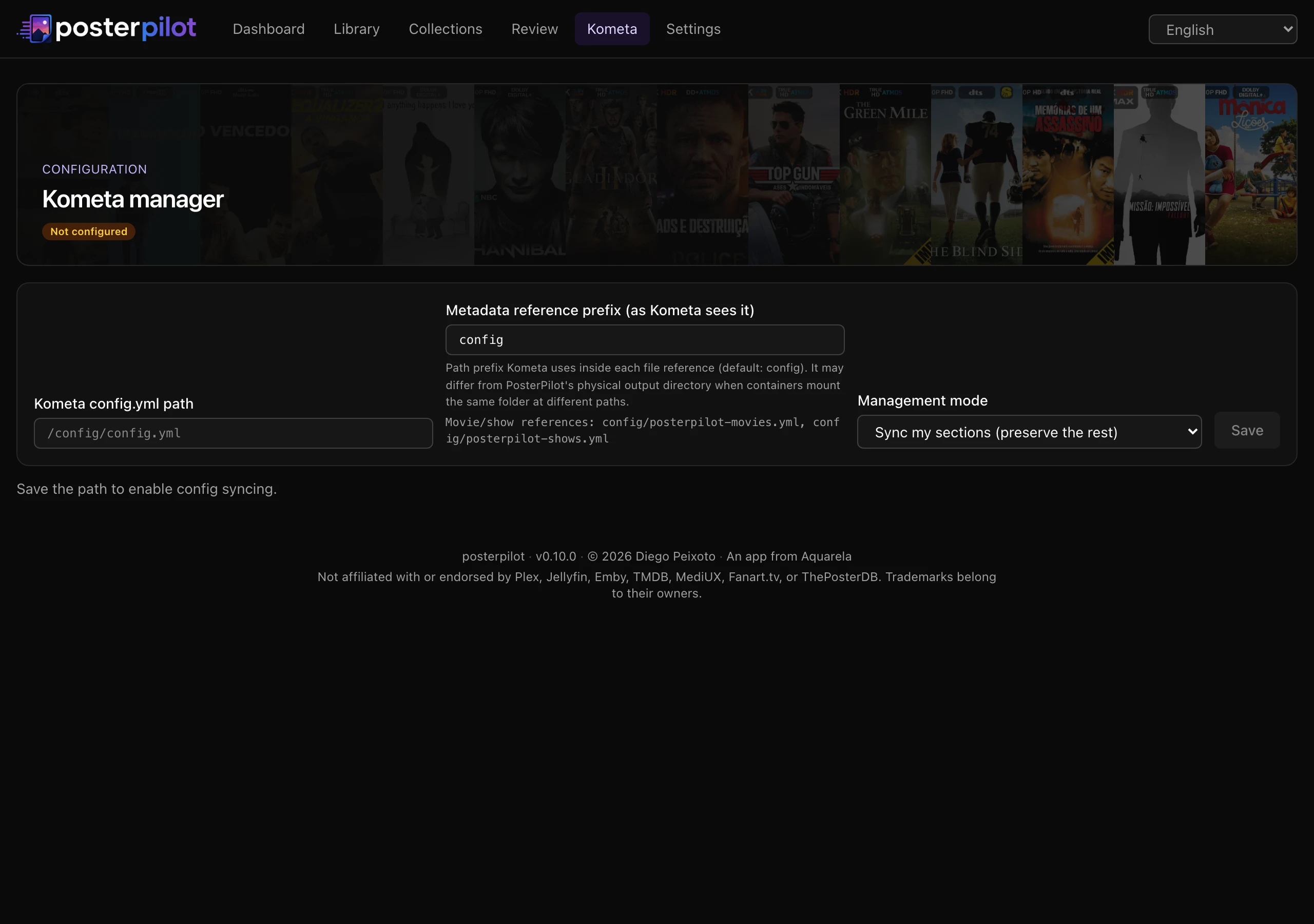Click The Green Mile poster thumbnail
This screenshot has width=1314, height=924.
point(885,175)
